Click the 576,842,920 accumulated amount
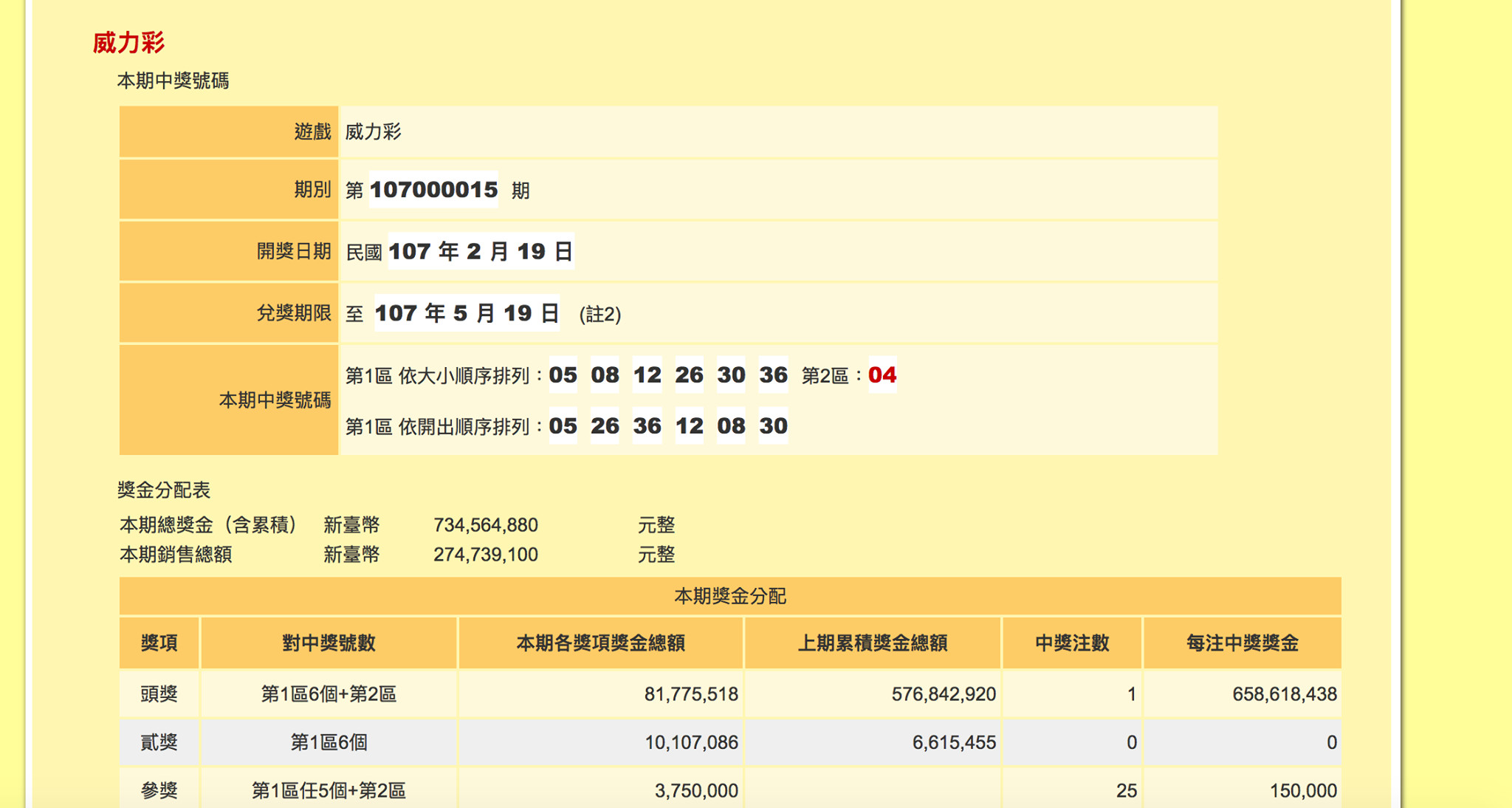The image size is (1512, 808). click(873, 694)
